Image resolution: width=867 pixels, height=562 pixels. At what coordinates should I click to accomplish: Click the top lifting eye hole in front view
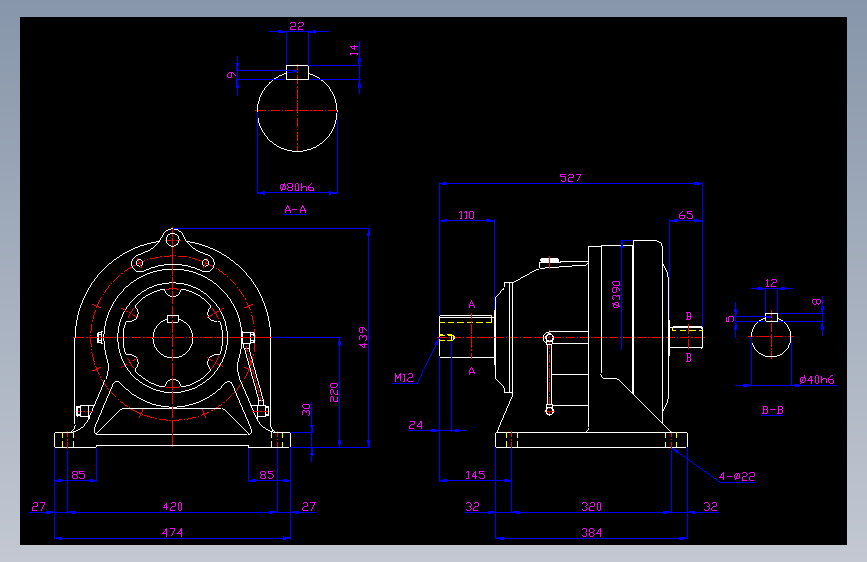173,240
